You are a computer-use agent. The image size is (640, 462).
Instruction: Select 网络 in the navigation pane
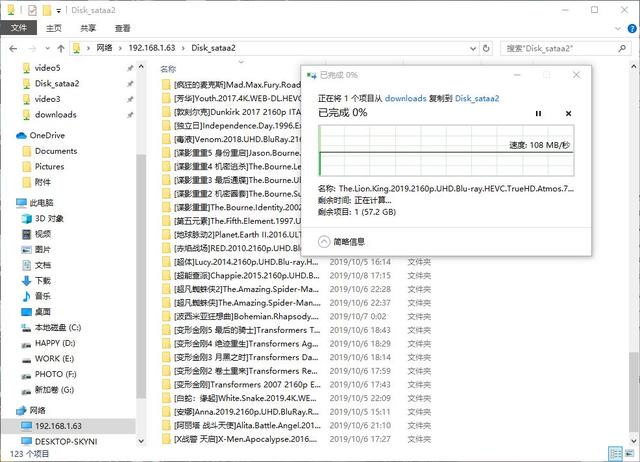click(38, 410)
